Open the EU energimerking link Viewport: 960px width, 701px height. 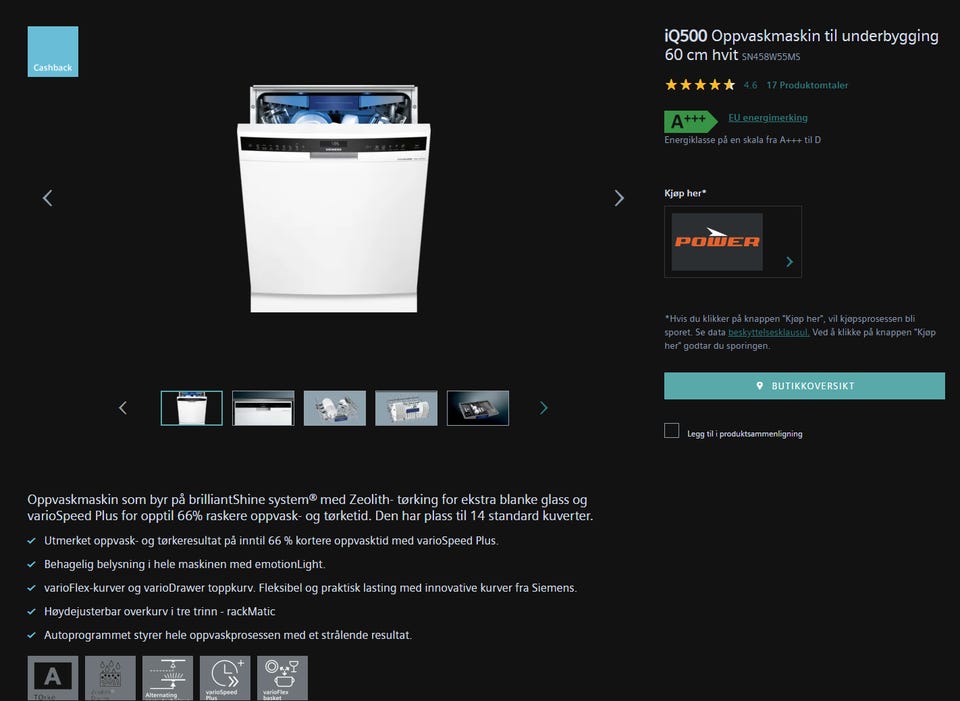click(768, 118)
